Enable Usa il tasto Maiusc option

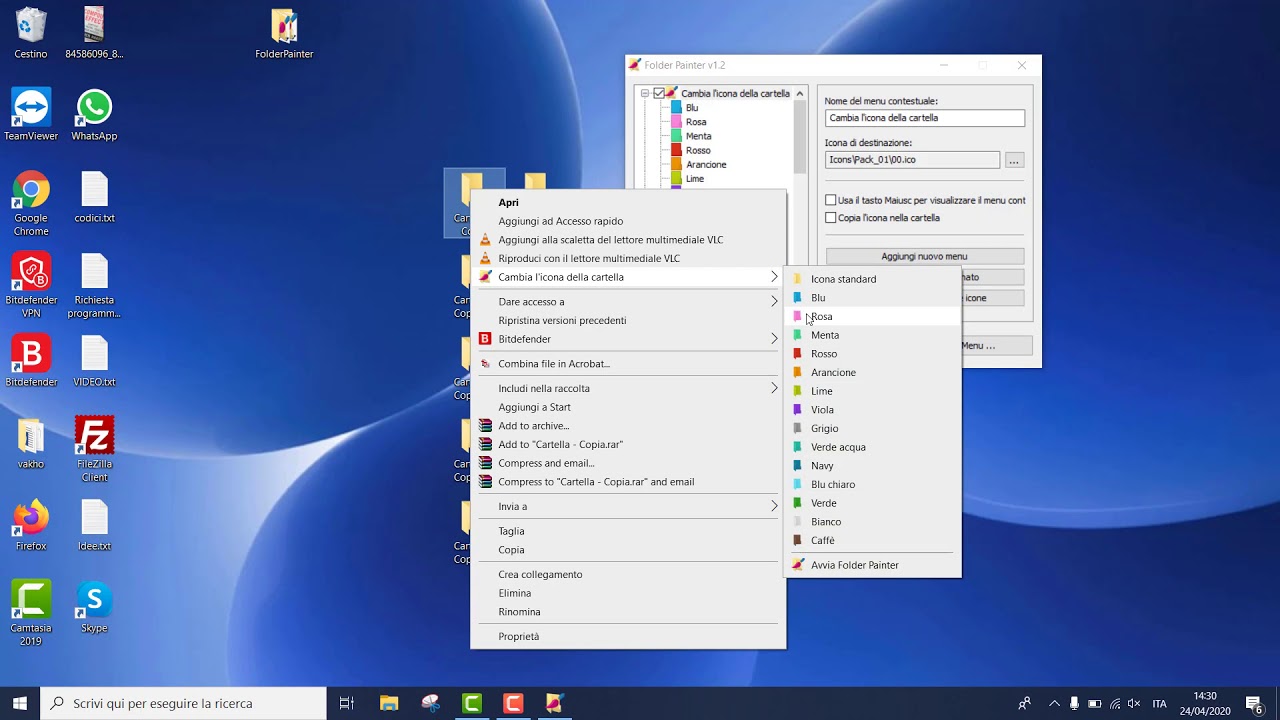click(830, 199)
